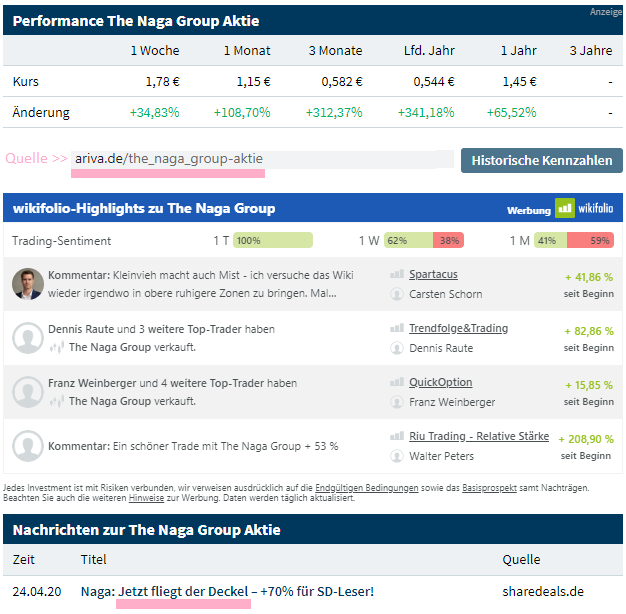
Task: Click the chart icon beside Trendfolge&Trading
Action: pos(397,328)
